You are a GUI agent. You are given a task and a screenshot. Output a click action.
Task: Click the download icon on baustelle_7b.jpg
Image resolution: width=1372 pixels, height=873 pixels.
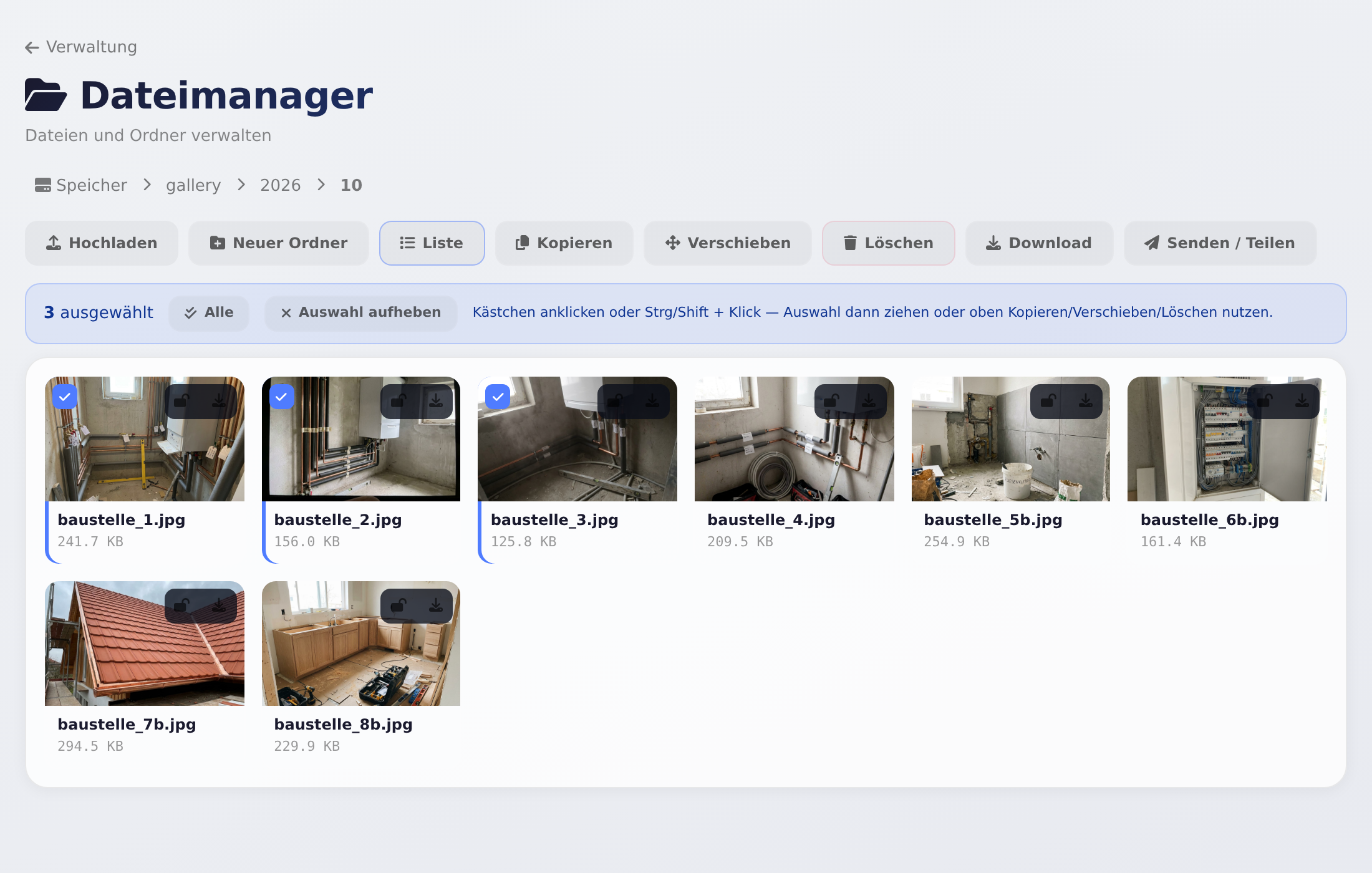219,605
